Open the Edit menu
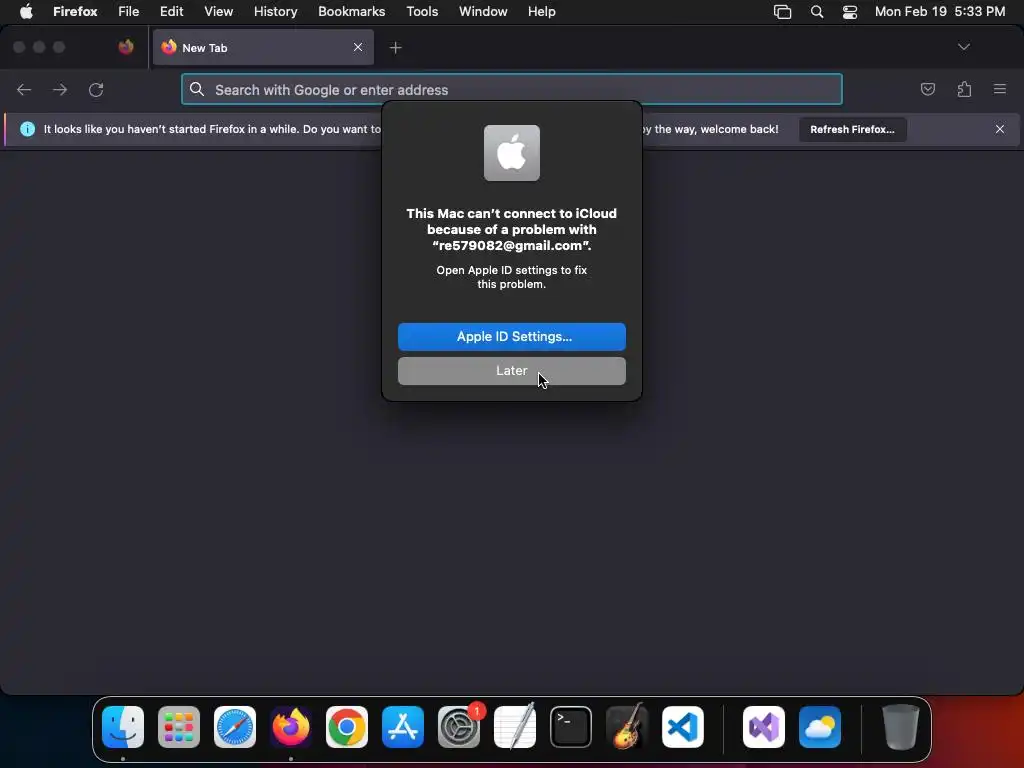 171,11
